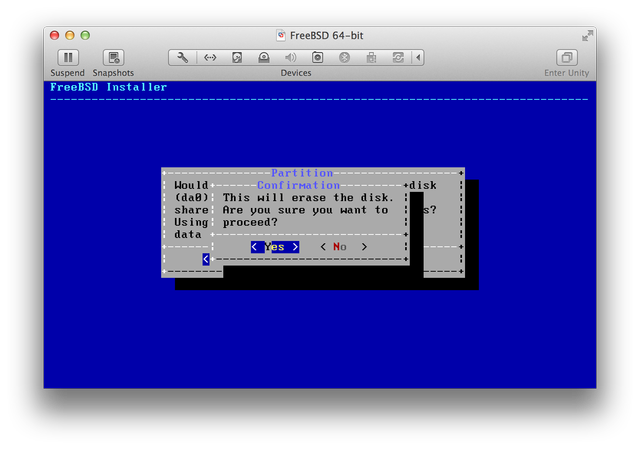Toggle full screen arrows in title bar
Screen dimensions: 640x449
pyautogui.click(x=587, y=36)
